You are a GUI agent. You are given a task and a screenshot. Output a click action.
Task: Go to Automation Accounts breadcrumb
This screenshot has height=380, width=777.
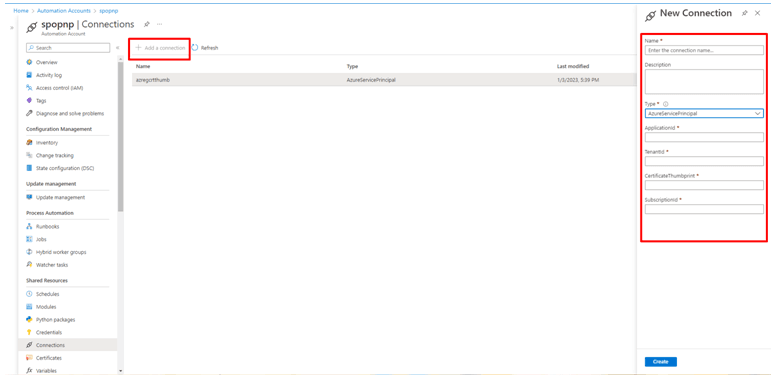click(x=64, y=10)
